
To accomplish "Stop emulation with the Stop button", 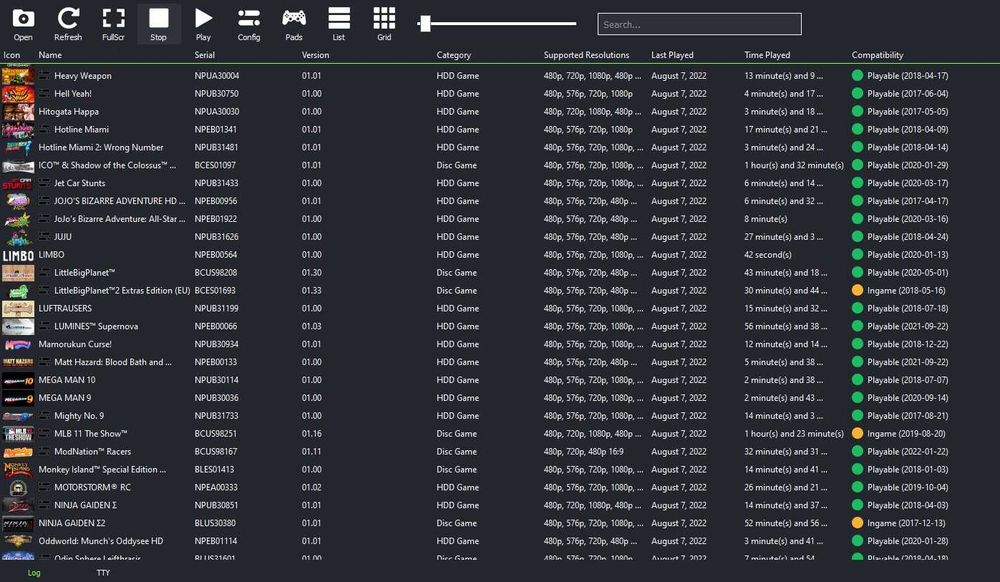I will point(159,24).
